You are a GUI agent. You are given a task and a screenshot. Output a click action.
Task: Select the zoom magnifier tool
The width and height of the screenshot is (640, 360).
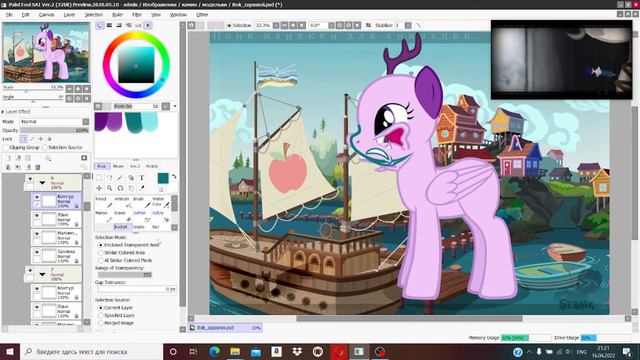(110, 188)
